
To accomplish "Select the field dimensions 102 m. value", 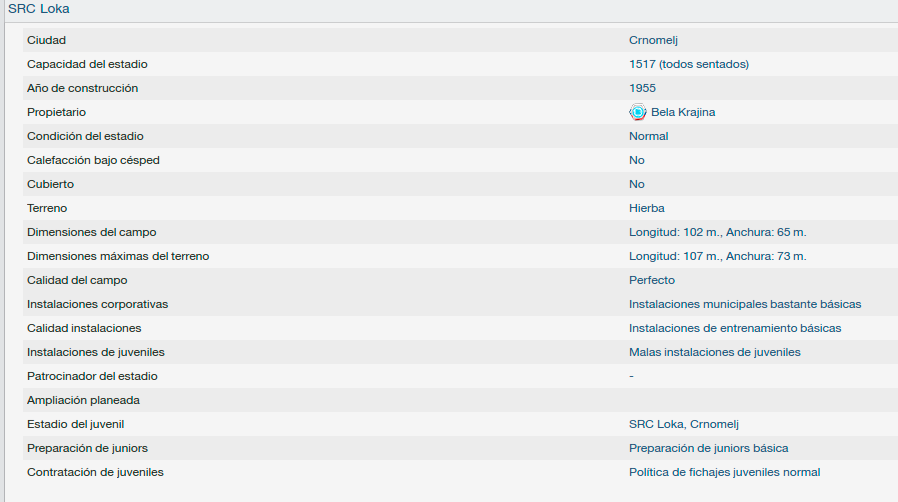I will [x=718, y=232].
